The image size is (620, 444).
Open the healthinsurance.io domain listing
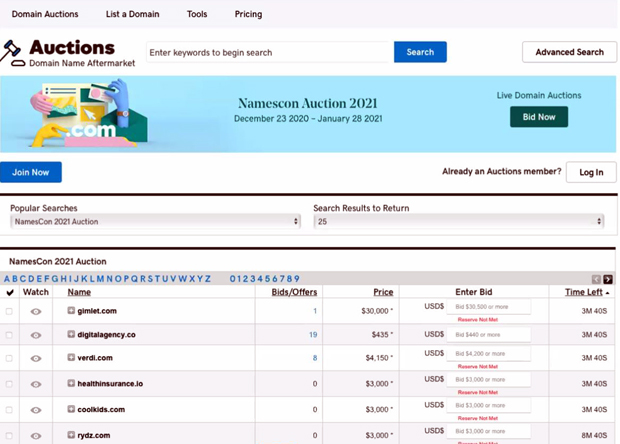(110, 384)
